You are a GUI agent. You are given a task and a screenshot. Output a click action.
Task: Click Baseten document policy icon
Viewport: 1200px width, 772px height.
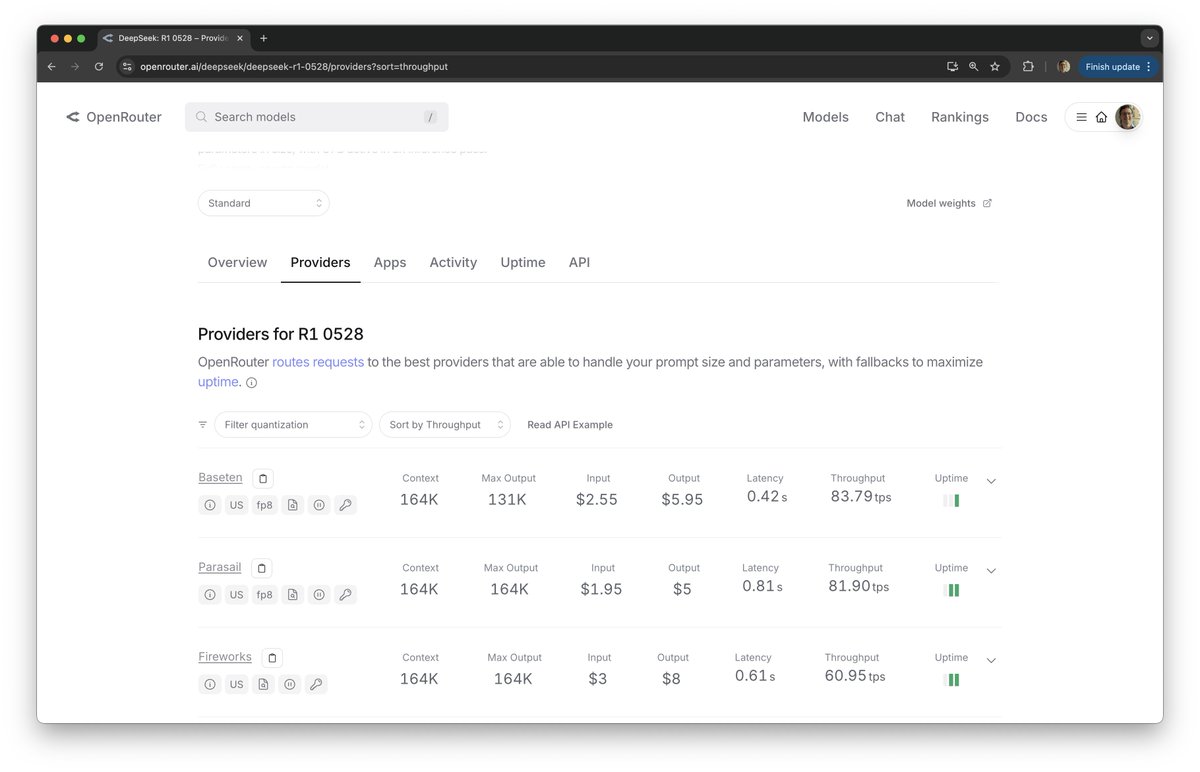point(292,505)
